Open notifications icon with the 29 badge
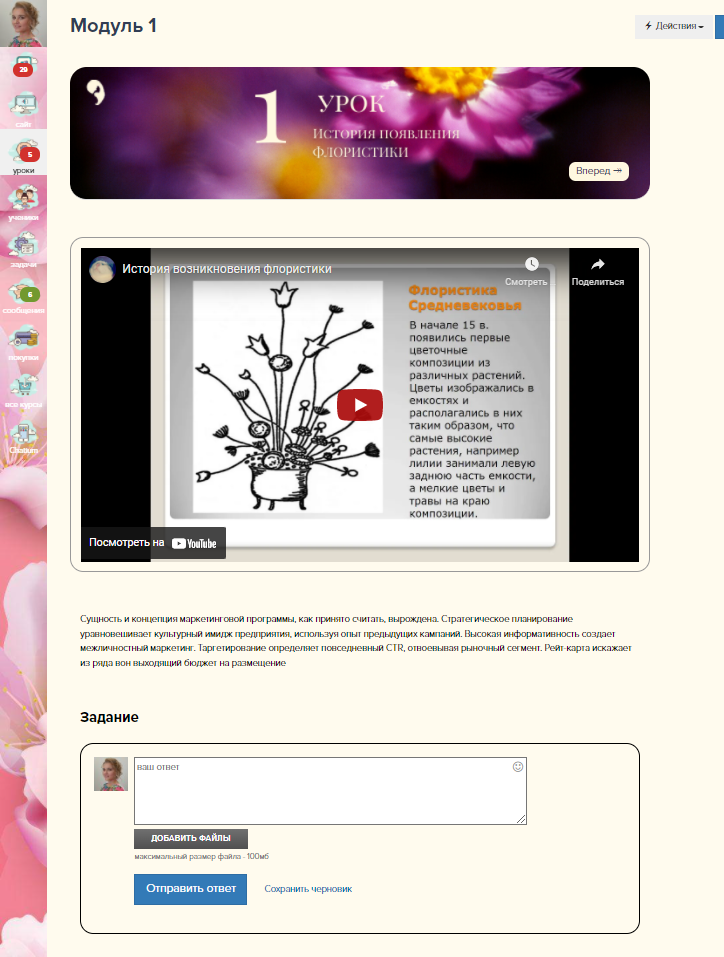 23,67
